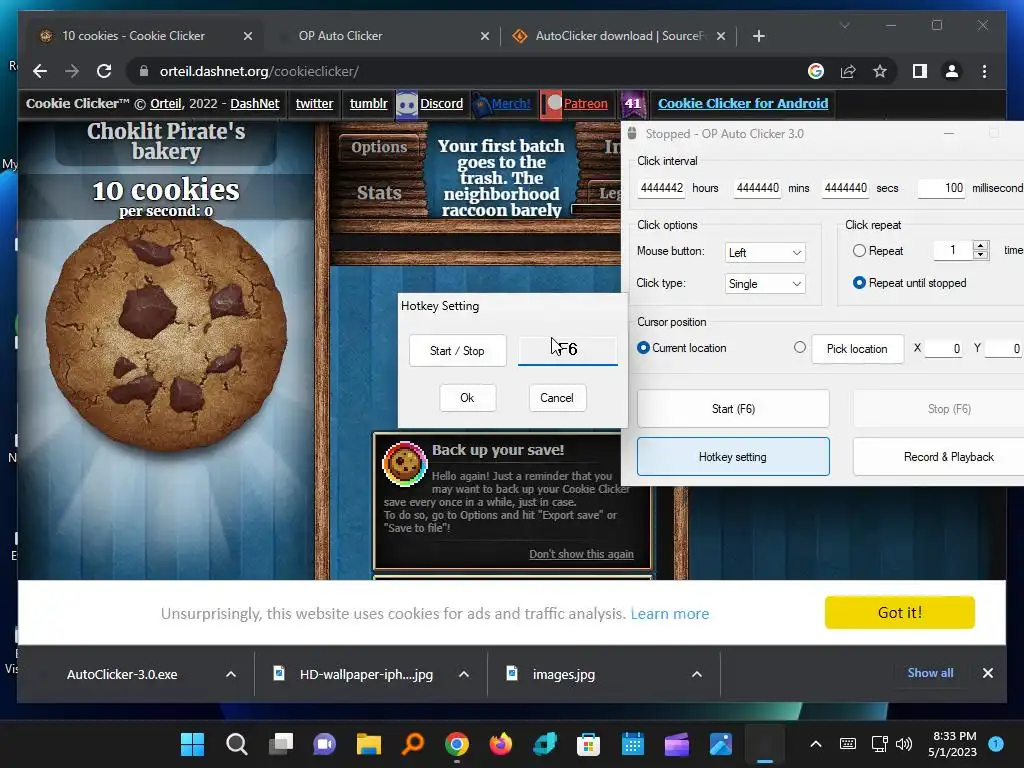Viewport: 1024px width, 768px height.
Task: Select Repeat until stopped option
Action: coord(859,283)
